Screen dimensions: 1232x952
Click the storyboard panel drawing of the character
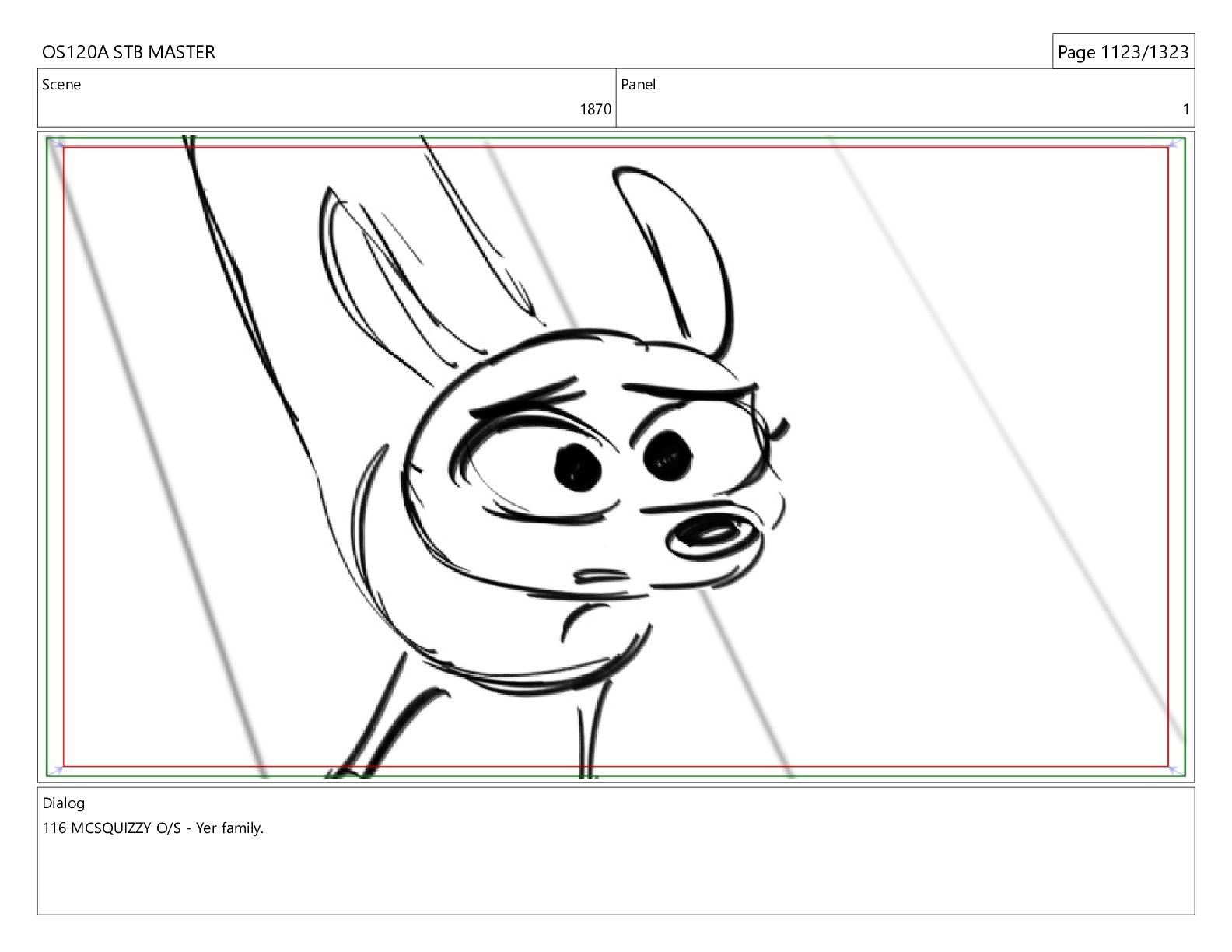click(x=616, y=457)
